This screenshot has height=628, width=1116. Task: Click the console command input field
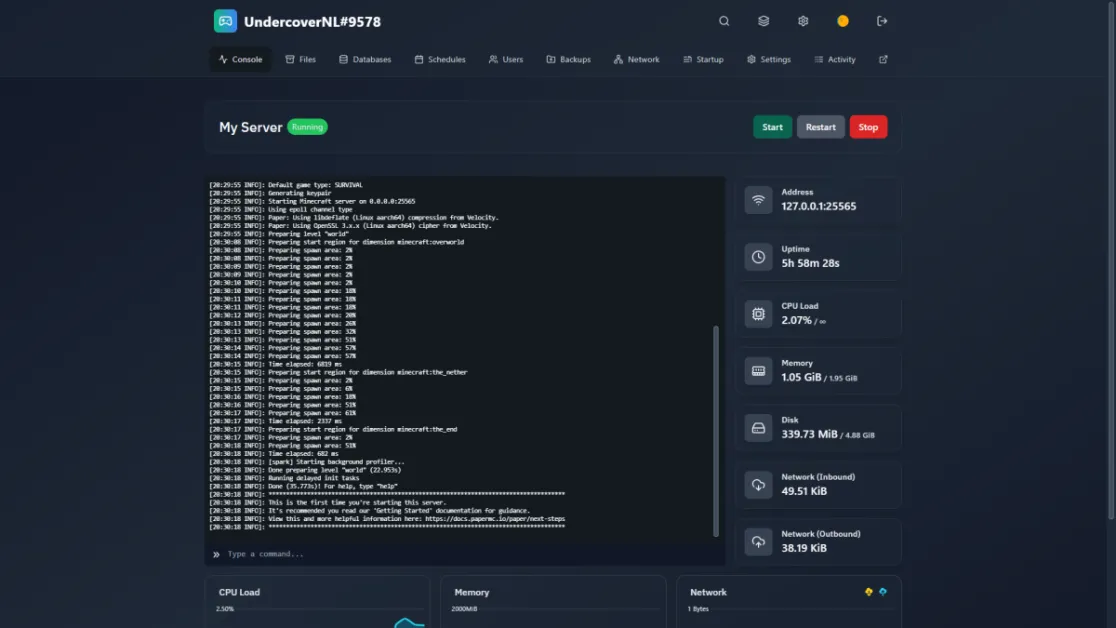coord(465,554)
